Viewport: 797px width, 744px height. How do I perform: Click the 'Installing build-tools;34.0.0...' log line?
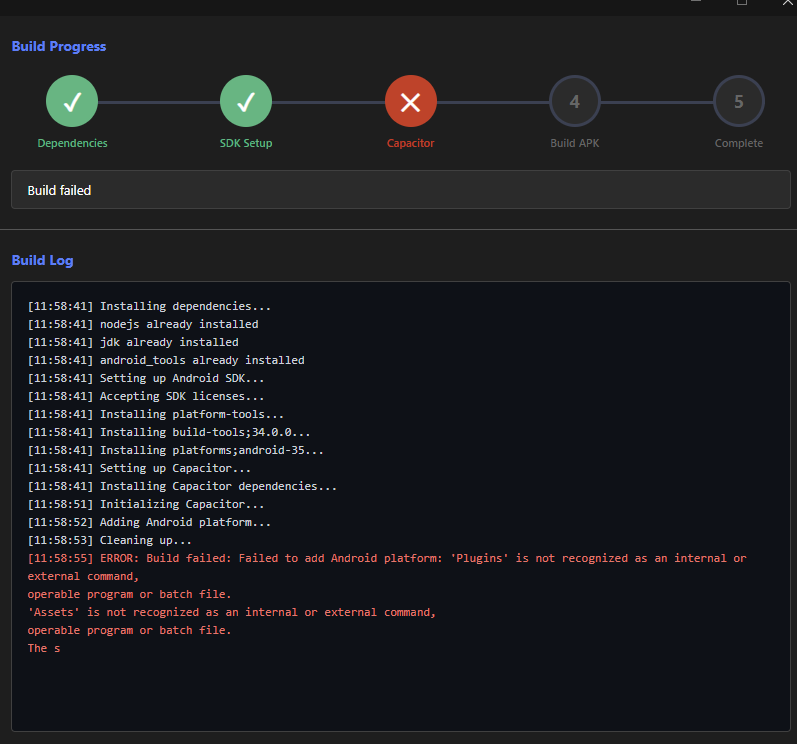click(x=169, y=432)
